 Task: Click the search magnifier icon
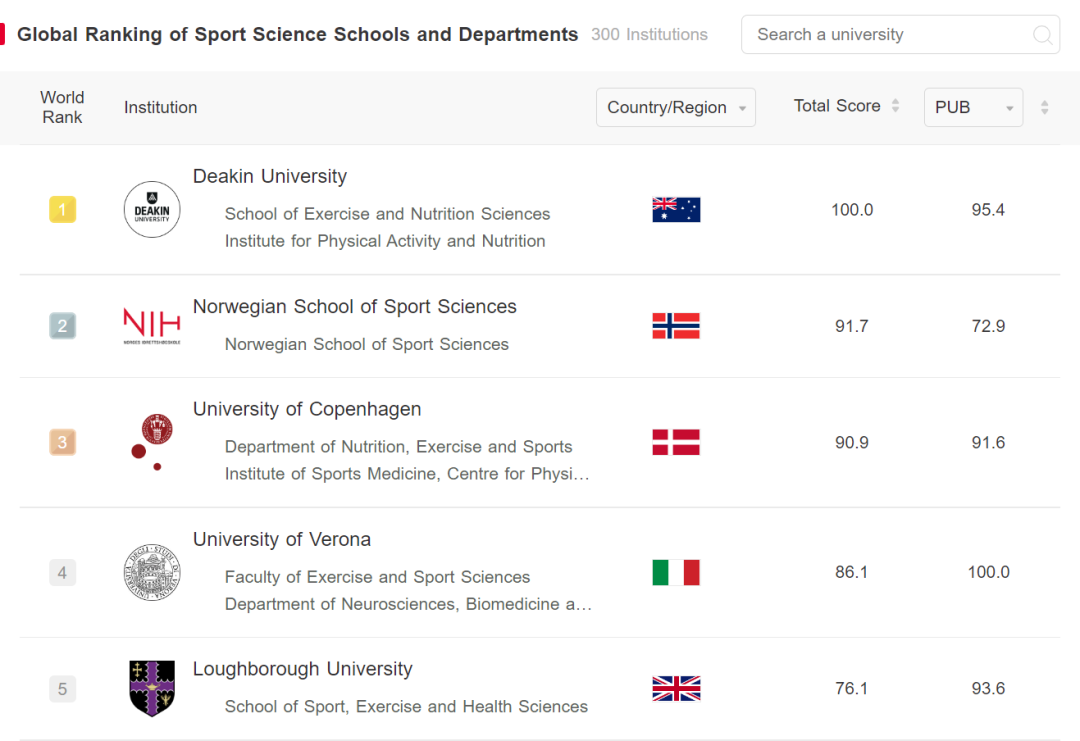click(x=1042, y=35)
